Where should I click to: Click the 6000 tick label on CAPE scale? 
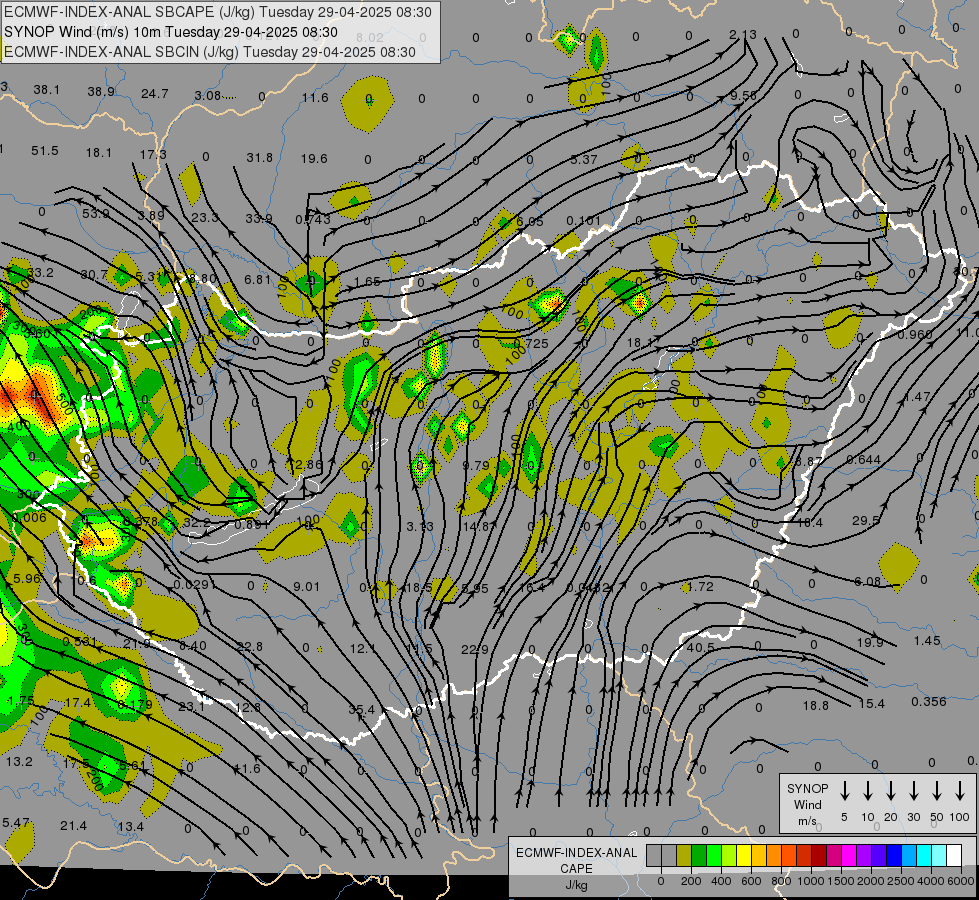coord(960,881)
